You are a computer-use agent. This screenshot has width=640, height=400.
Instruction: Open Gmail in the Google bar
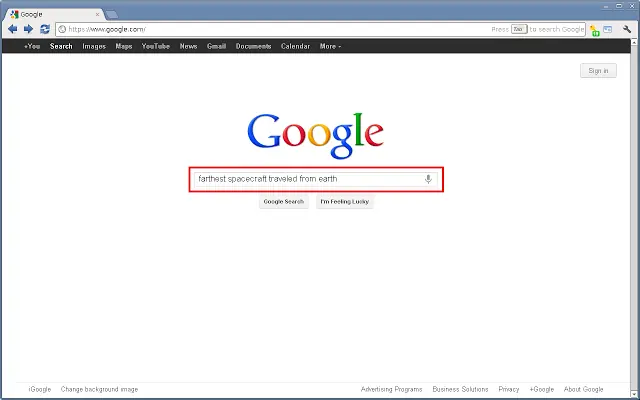tap(216, 46)
